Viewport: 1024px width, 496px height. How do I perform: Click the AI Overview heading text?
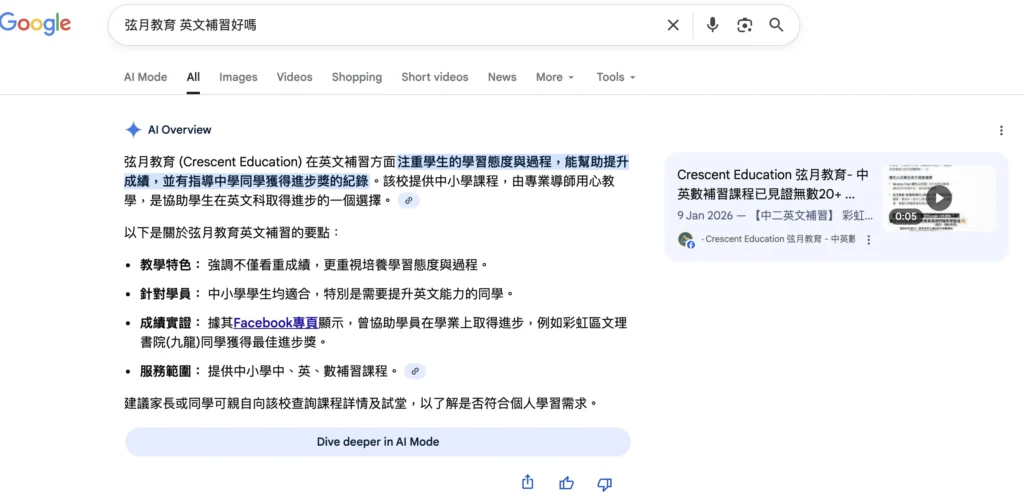click(x=180, y=130)
